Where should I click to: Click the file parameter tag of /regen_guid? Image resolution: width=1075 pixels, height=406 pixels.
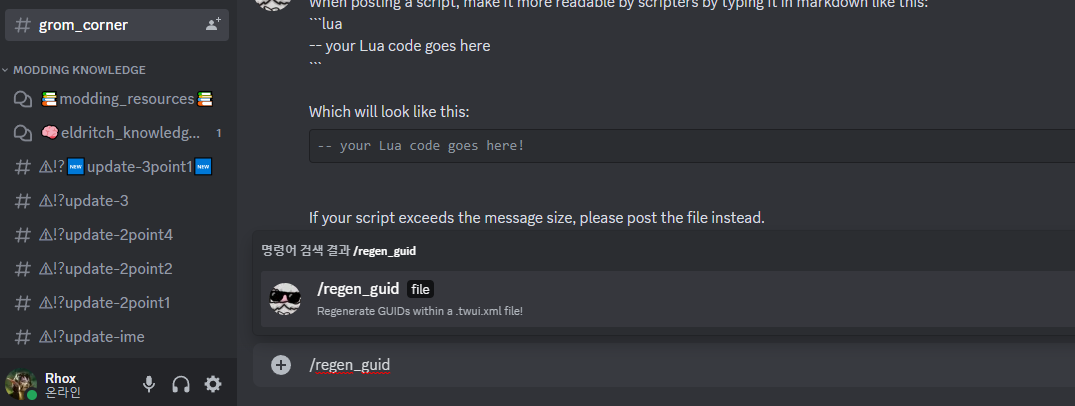click(x=420, y=289)
